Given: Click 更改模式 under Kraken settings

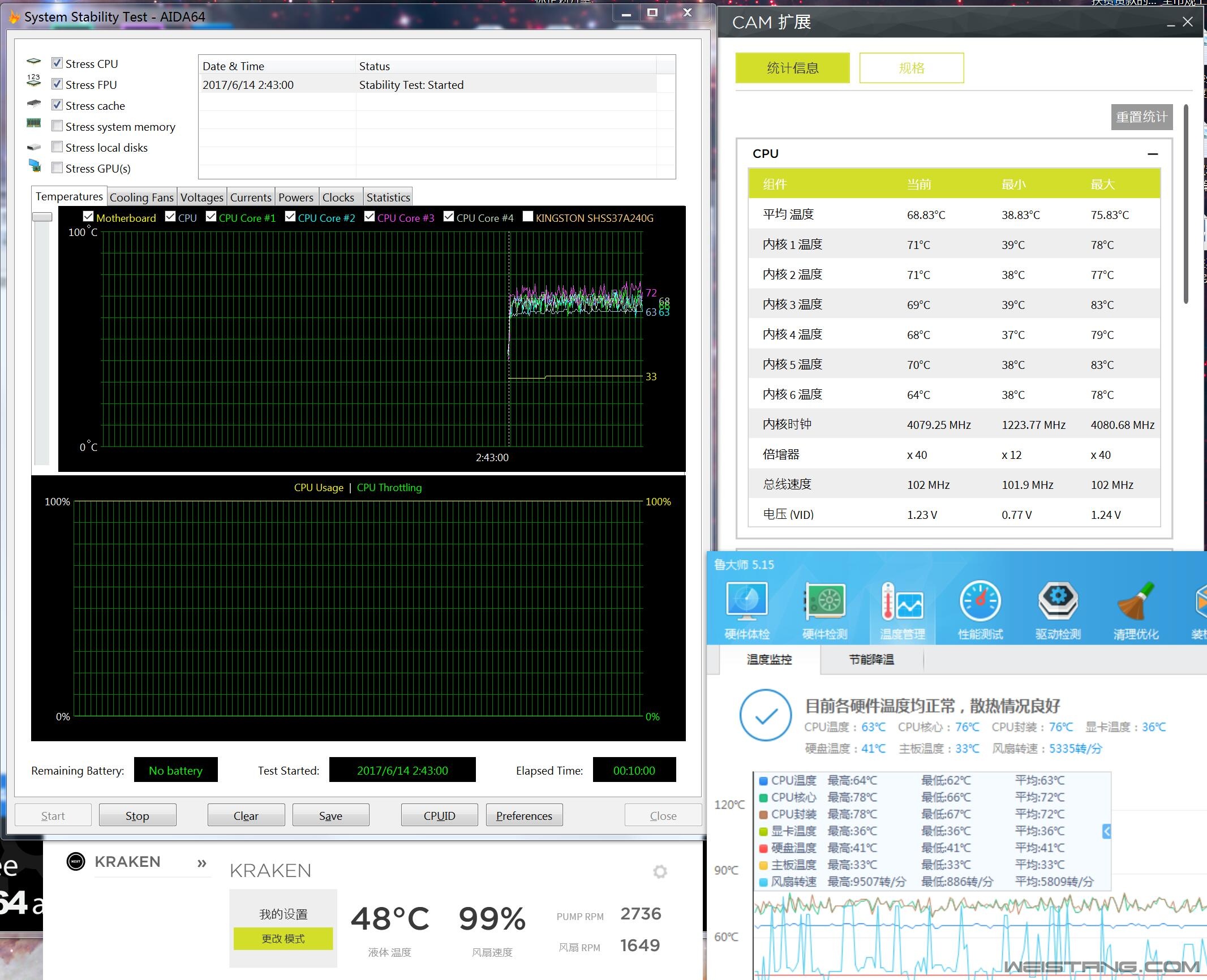Looking at the screenshot, I should pyautogui.click(x=283, y=938).
